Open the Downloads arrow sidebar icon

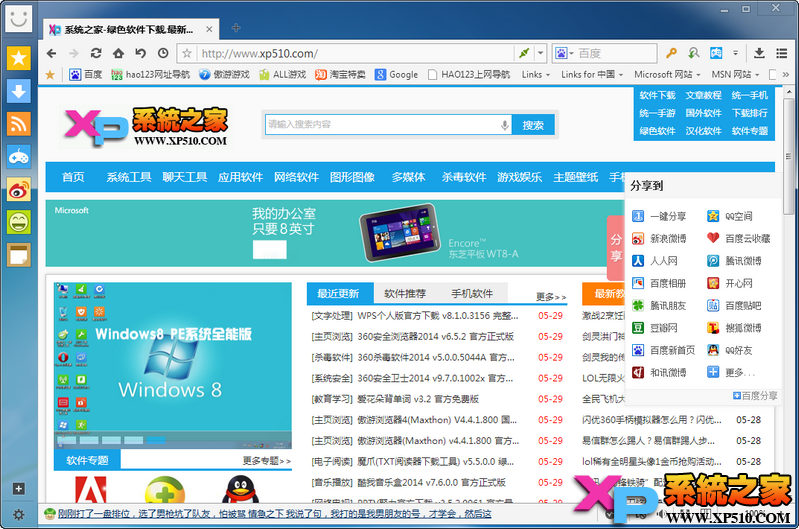pyautogui.click(x=19, y=91)
